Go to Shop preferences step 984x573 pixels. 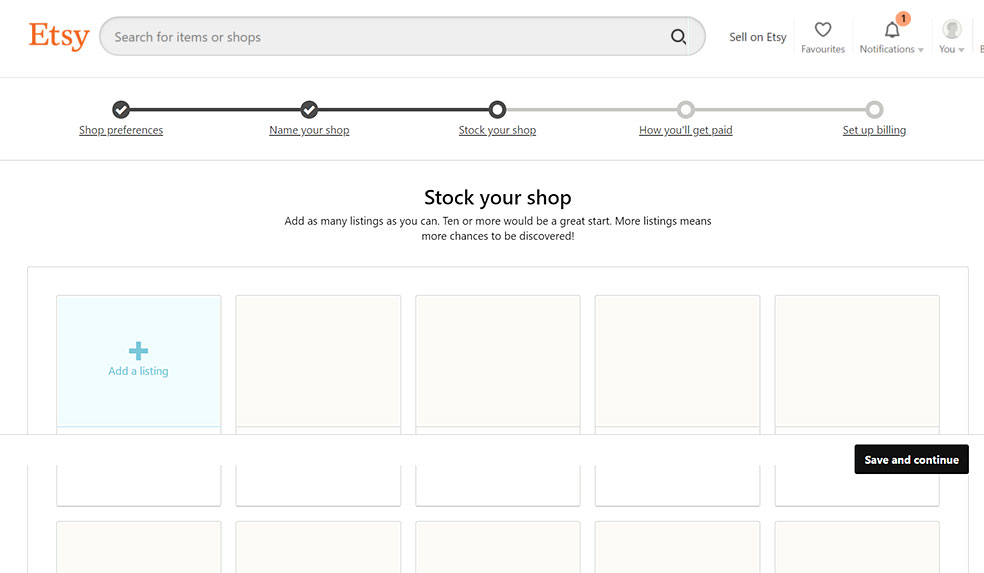pyautogui.click(x=121, y=130)
